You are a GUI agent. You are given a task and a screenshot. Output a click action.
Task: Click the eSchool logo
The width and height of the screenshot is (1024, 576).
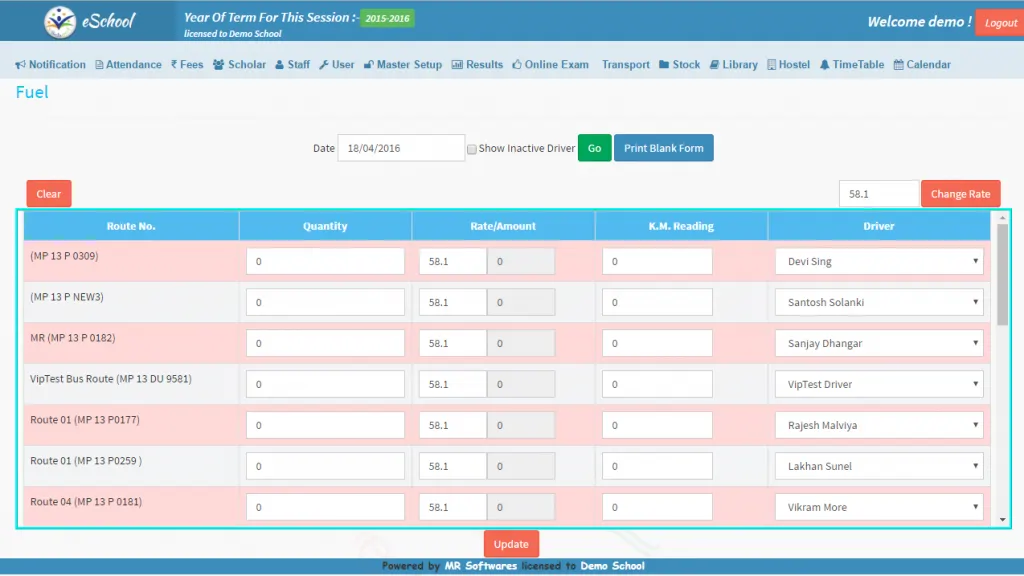[89, 21]
